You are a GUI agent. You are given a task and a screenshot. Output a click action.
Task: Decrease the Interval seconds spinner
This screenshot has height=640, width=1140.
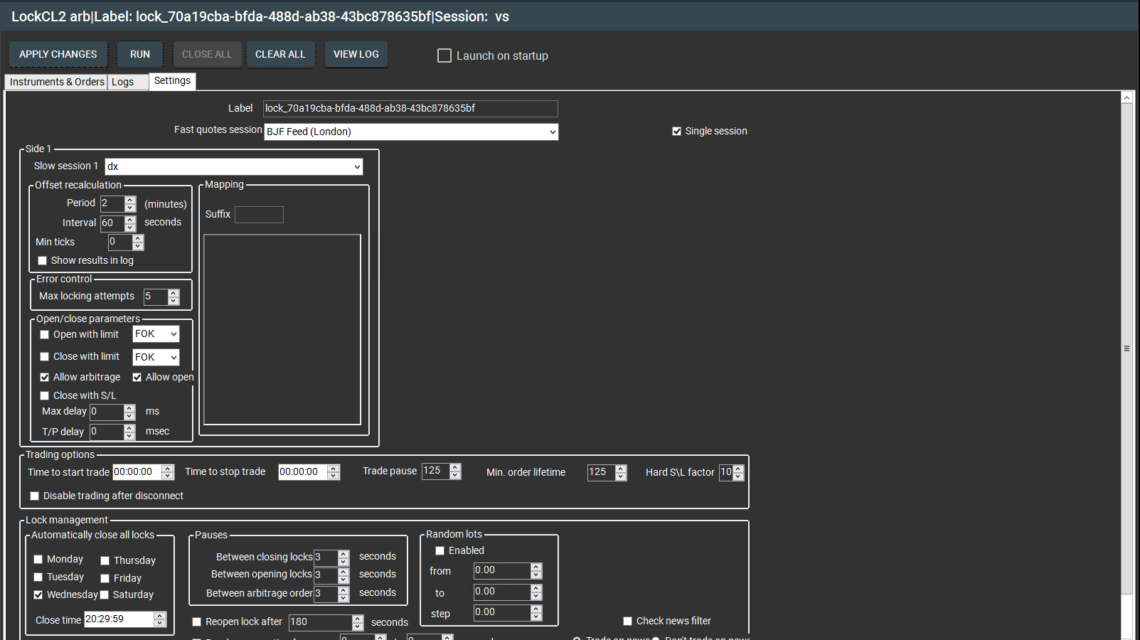130,227
